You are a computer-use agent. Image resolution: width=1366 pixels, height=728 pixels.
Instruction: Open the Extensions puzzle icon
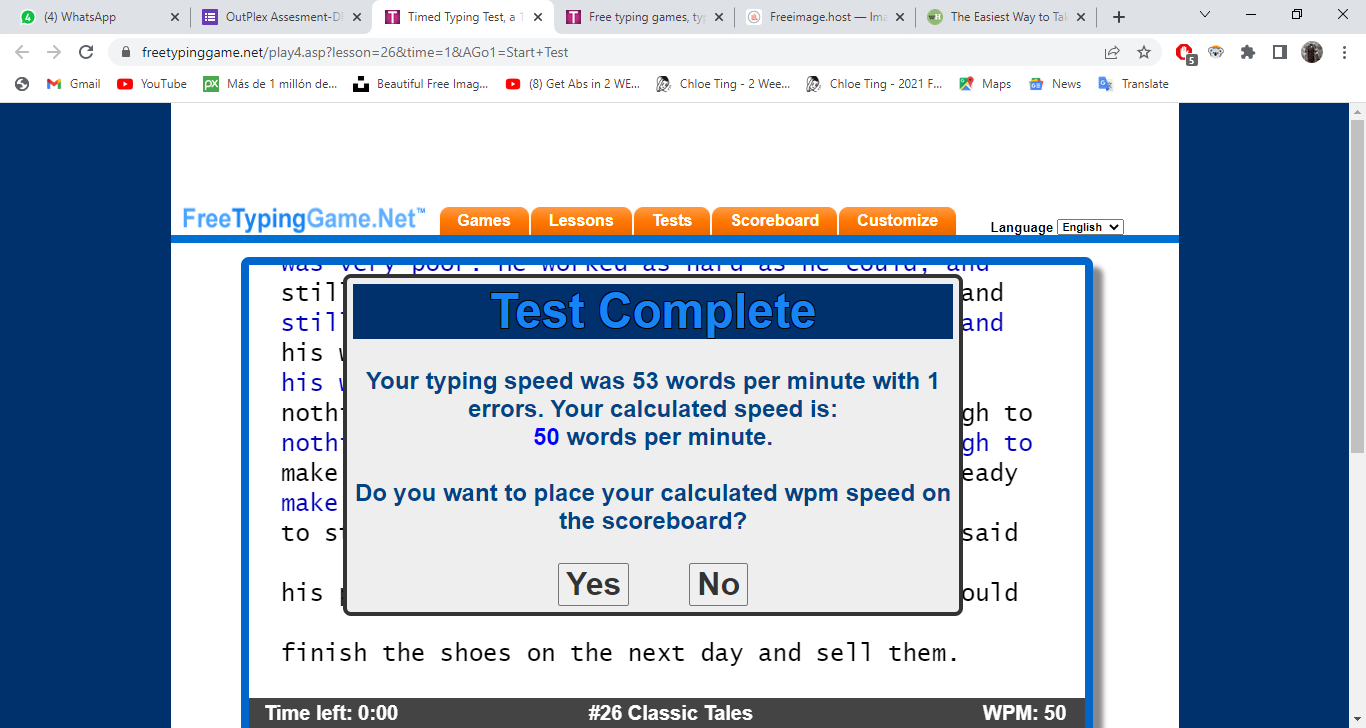point(1248,52)
